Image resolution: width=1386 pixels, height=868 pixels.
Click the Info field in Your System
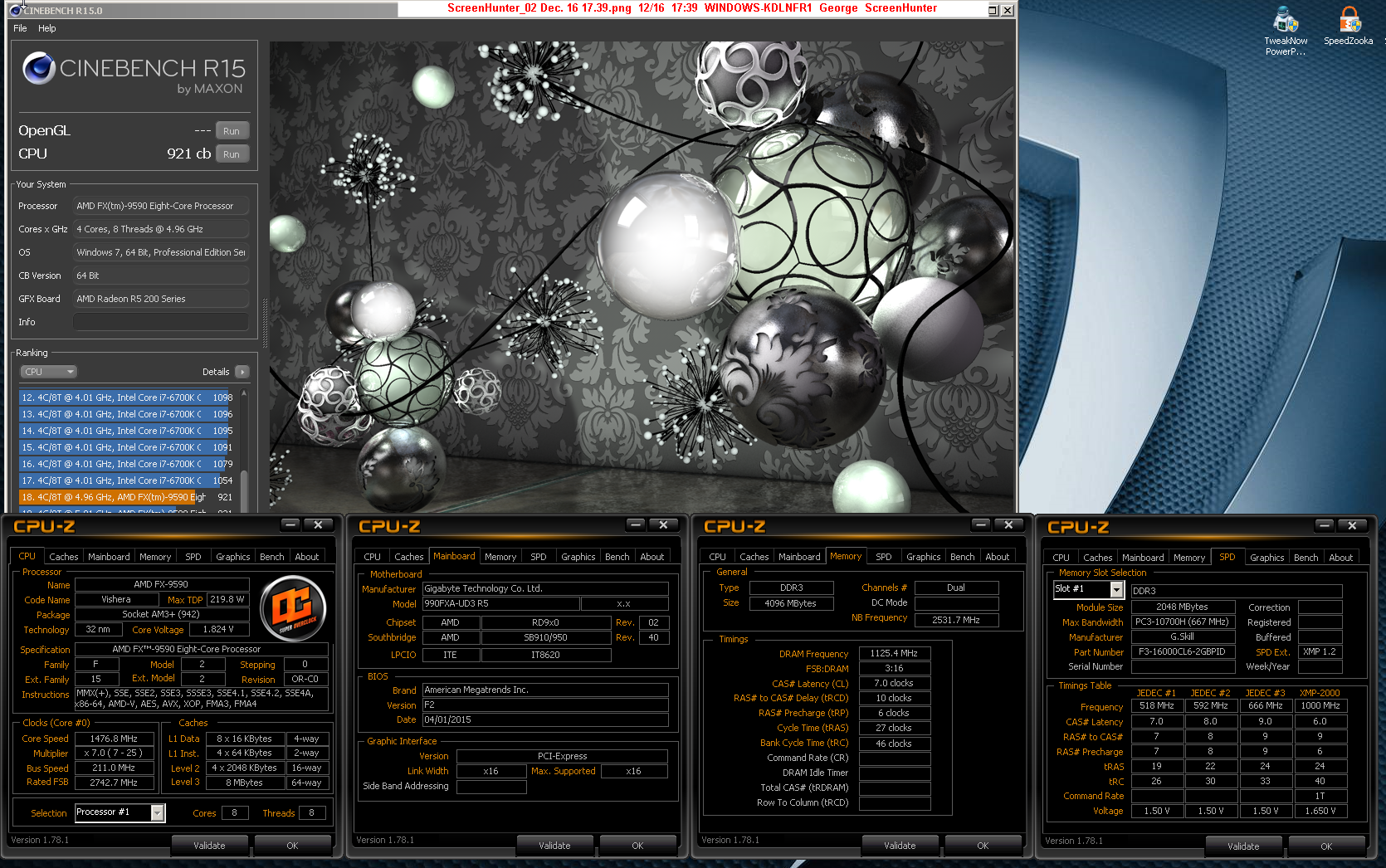point(161,322)
